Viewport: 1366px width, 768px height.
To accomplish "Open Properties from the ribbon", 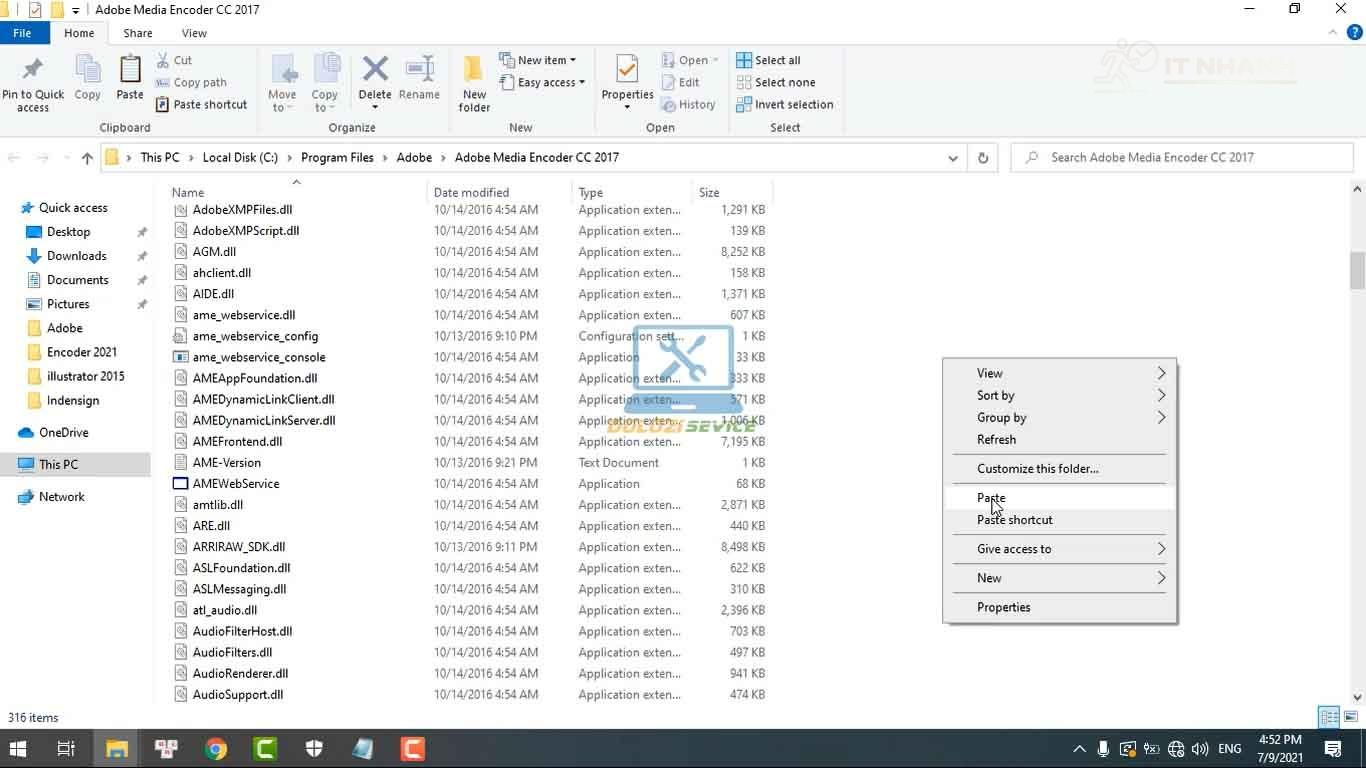I will 627,78.
